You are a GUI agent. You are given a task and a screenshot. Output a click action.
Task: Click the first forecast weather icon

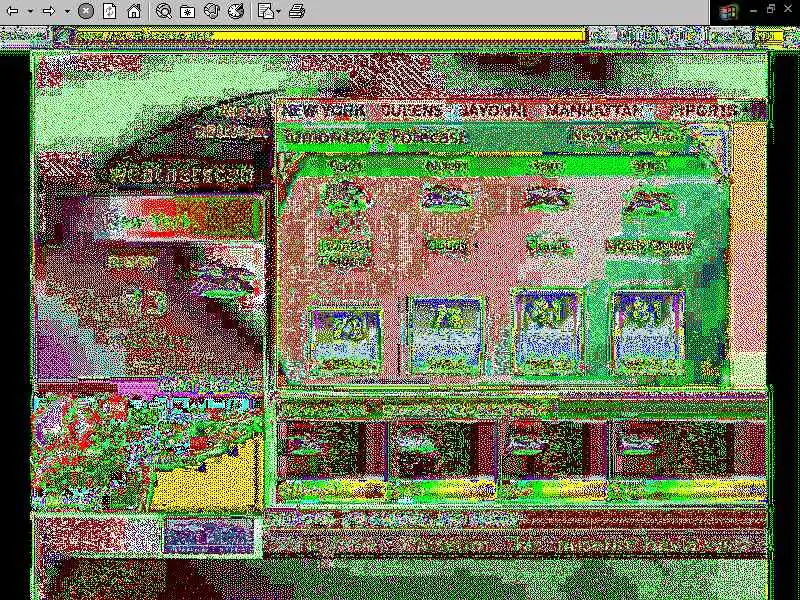click(x=346, y=199)
